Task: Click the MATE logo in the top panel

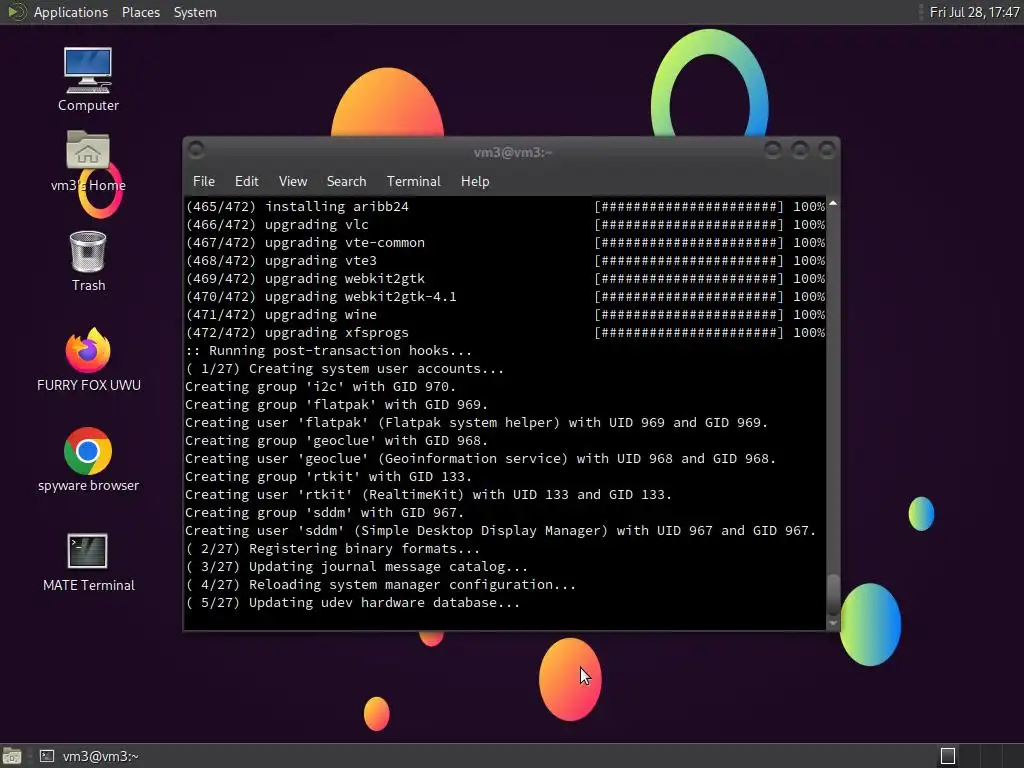Action: pos(16,12)
